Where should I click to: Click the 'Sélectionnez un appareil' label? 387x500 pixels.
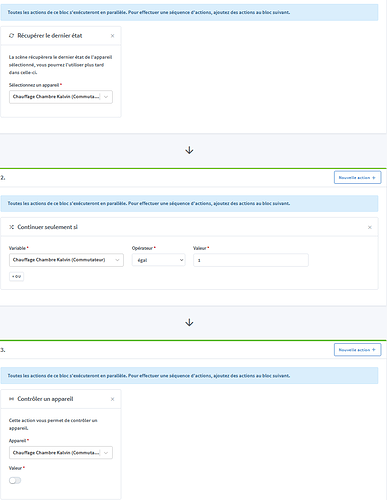coord(34,85)
